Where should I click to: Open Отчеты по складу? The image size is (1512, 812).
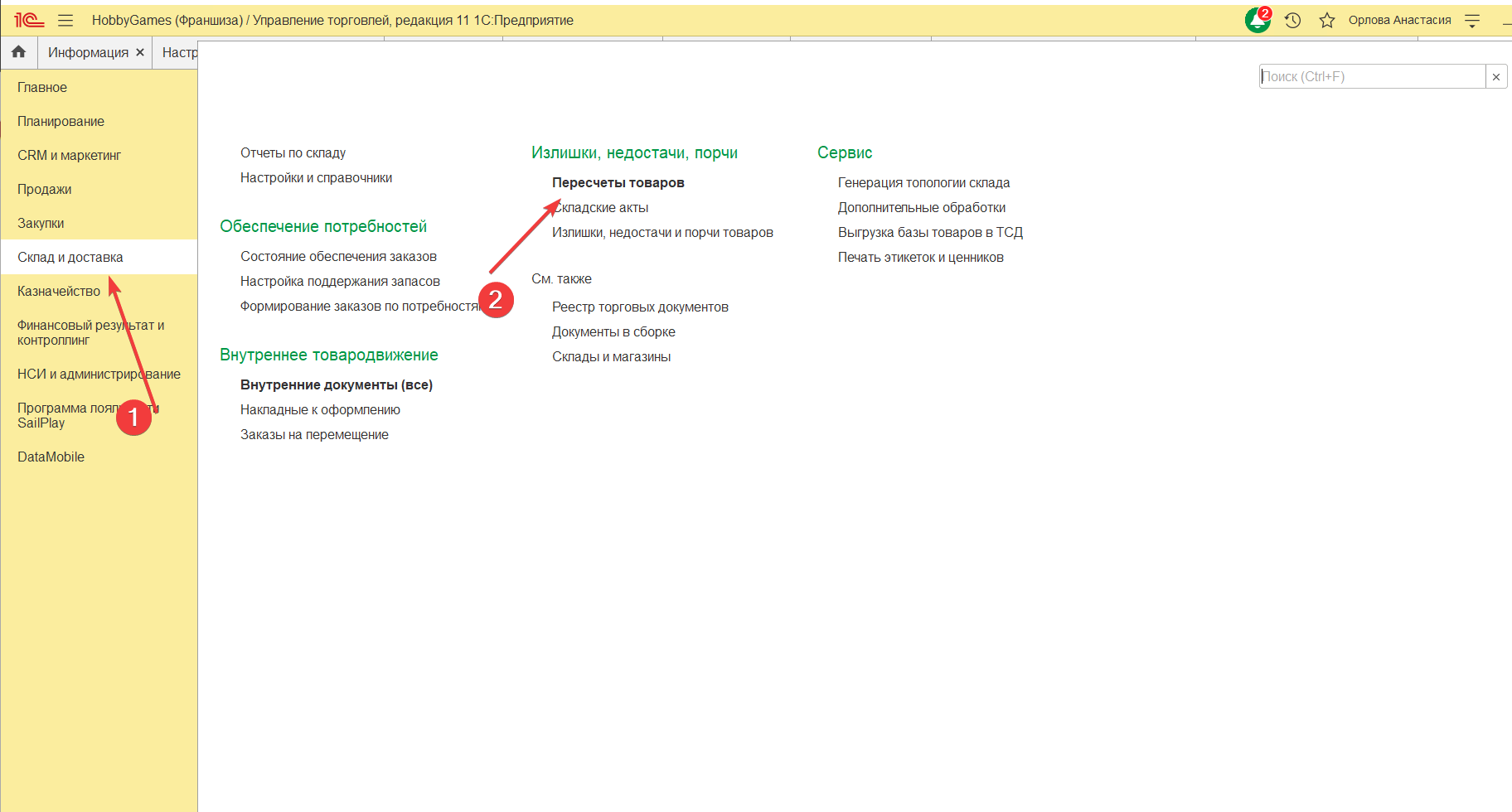[x=293, y=152]
